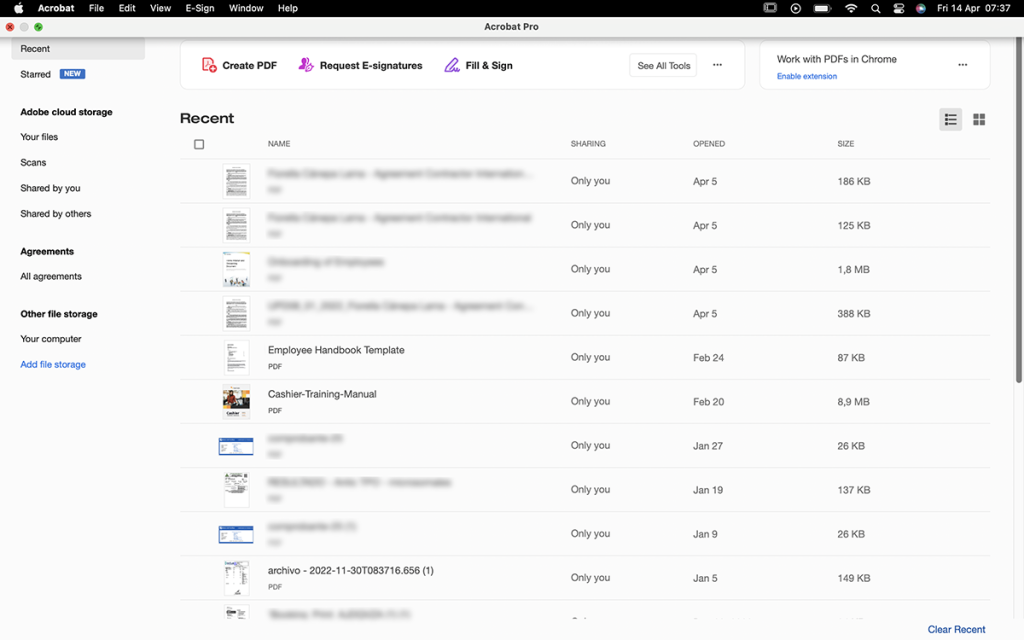The height and width of the screenshot is (640, 1024).
Task: Open the File menu
Action: tap(96, 8)
